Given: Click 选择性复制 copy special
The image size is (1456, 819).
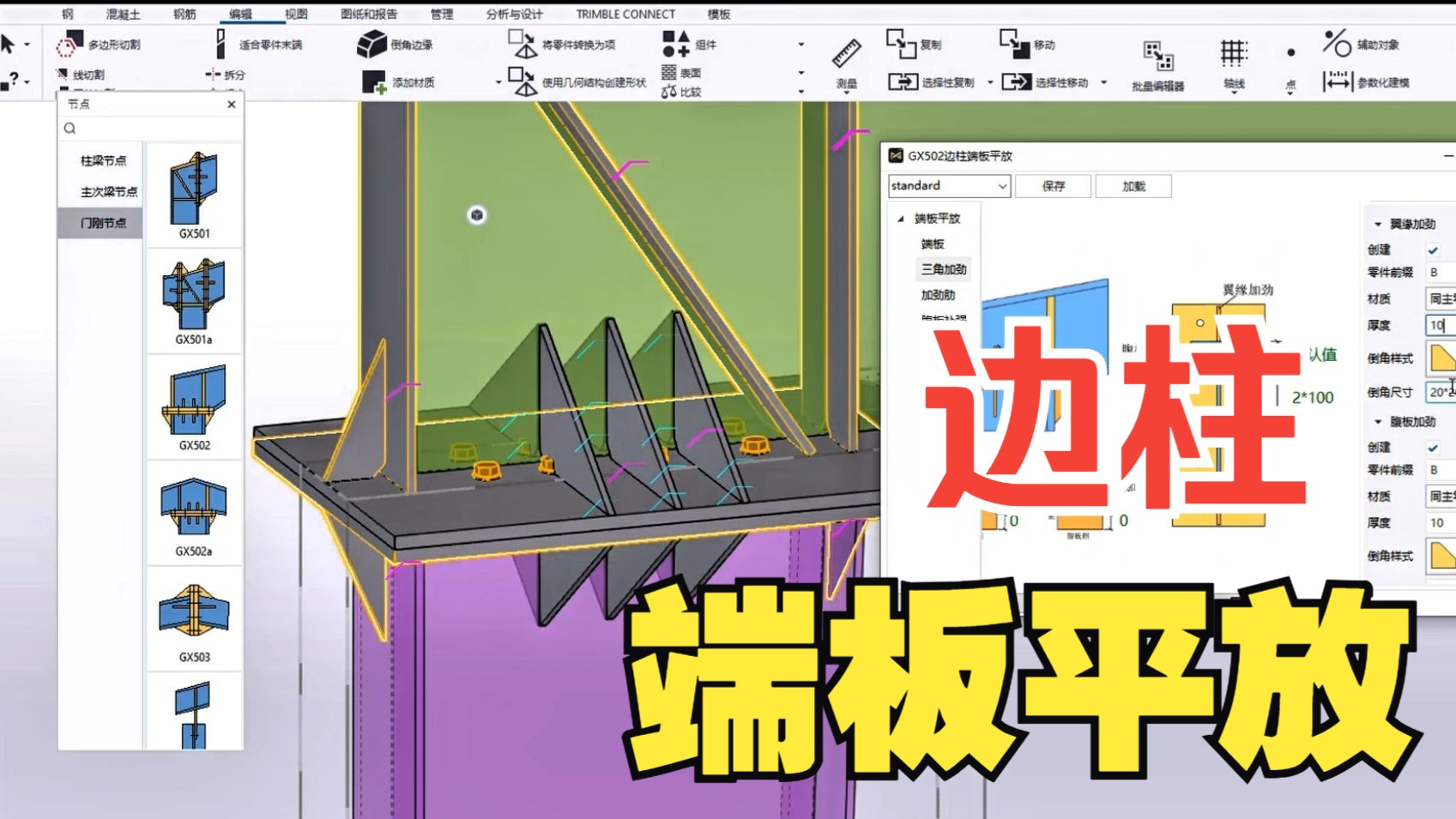Looking at the screenshot, I should 931,82.
